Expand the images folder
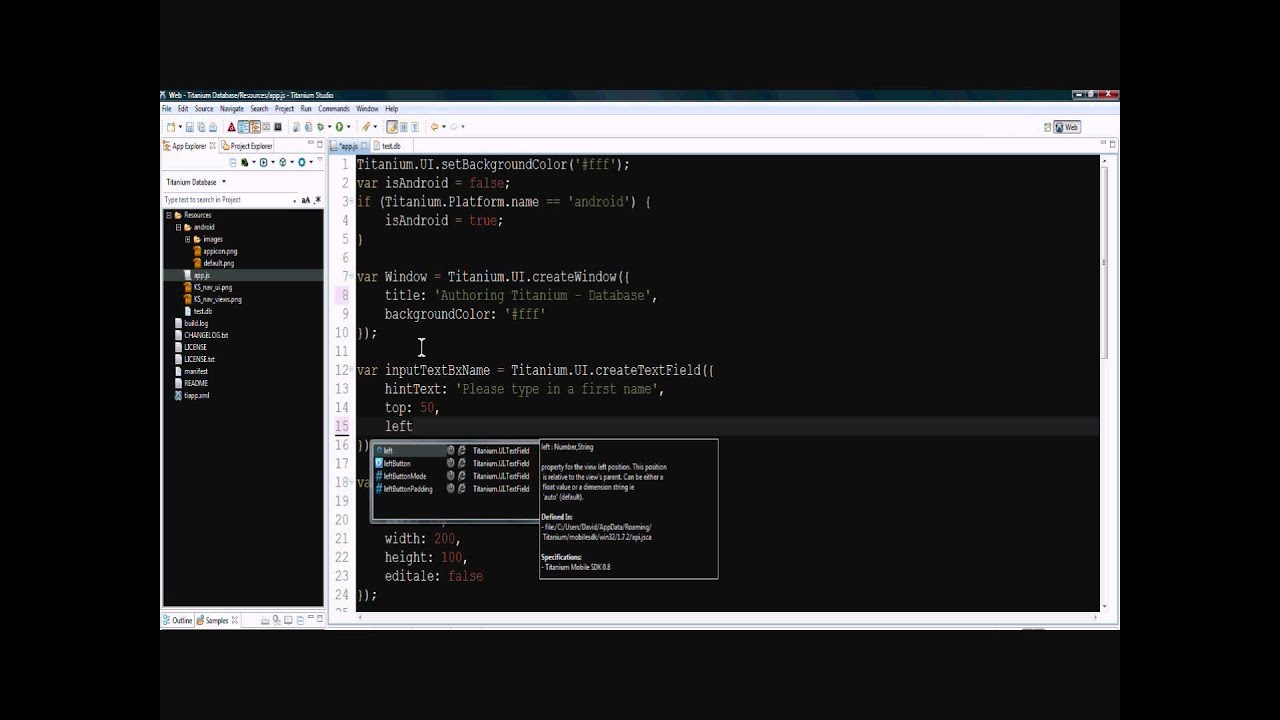 (x=187, y=239)
